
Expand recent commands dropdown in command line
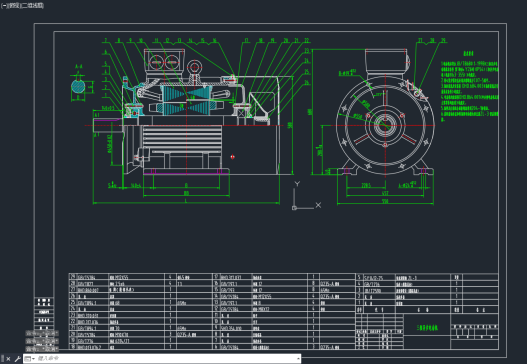pyautogui.click(x=30, y=359)
